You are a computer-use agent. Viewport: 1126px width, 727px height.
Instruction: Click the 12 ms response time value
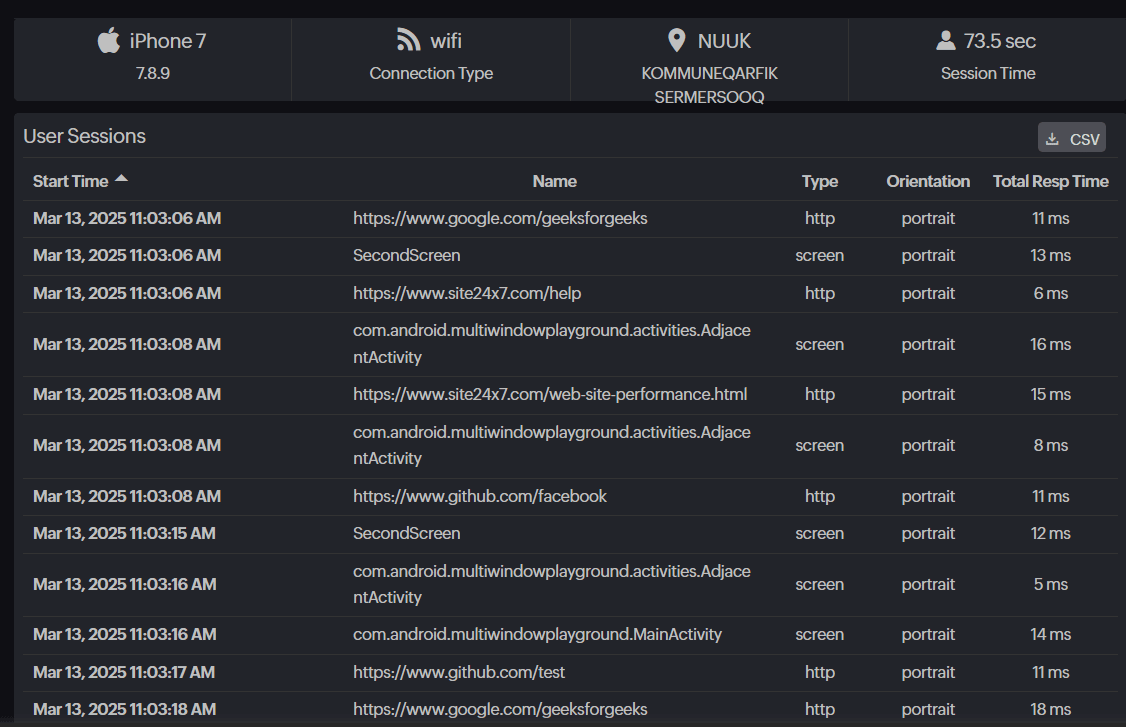[x=1051, y=533]
